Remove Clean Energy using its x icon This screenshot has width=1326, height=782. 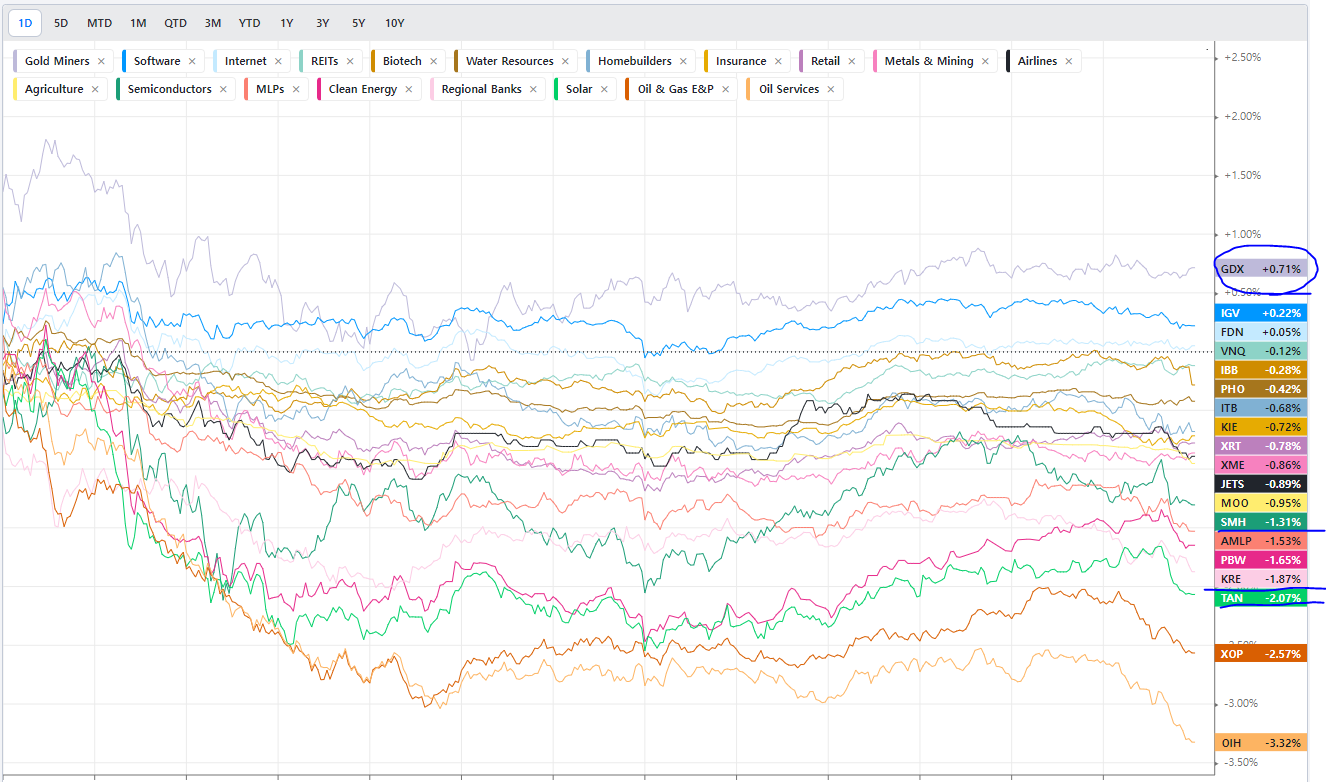pos(409,89)
